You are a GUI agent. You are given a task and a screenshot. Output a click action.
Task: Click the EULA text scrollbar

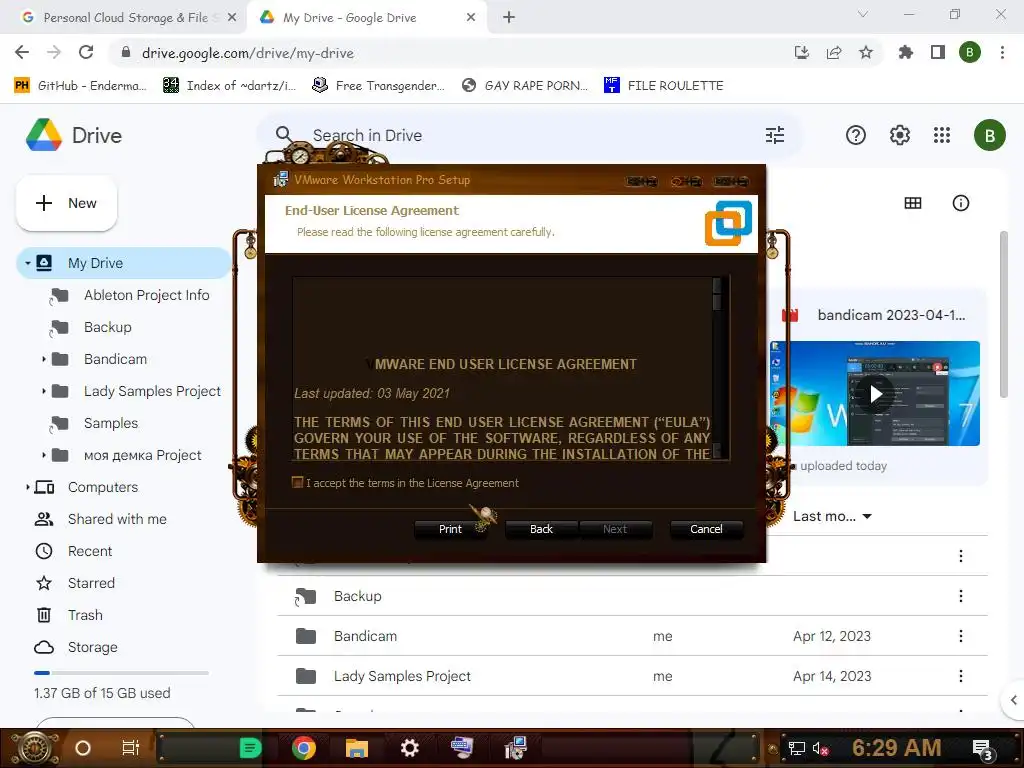coord(717,368)
